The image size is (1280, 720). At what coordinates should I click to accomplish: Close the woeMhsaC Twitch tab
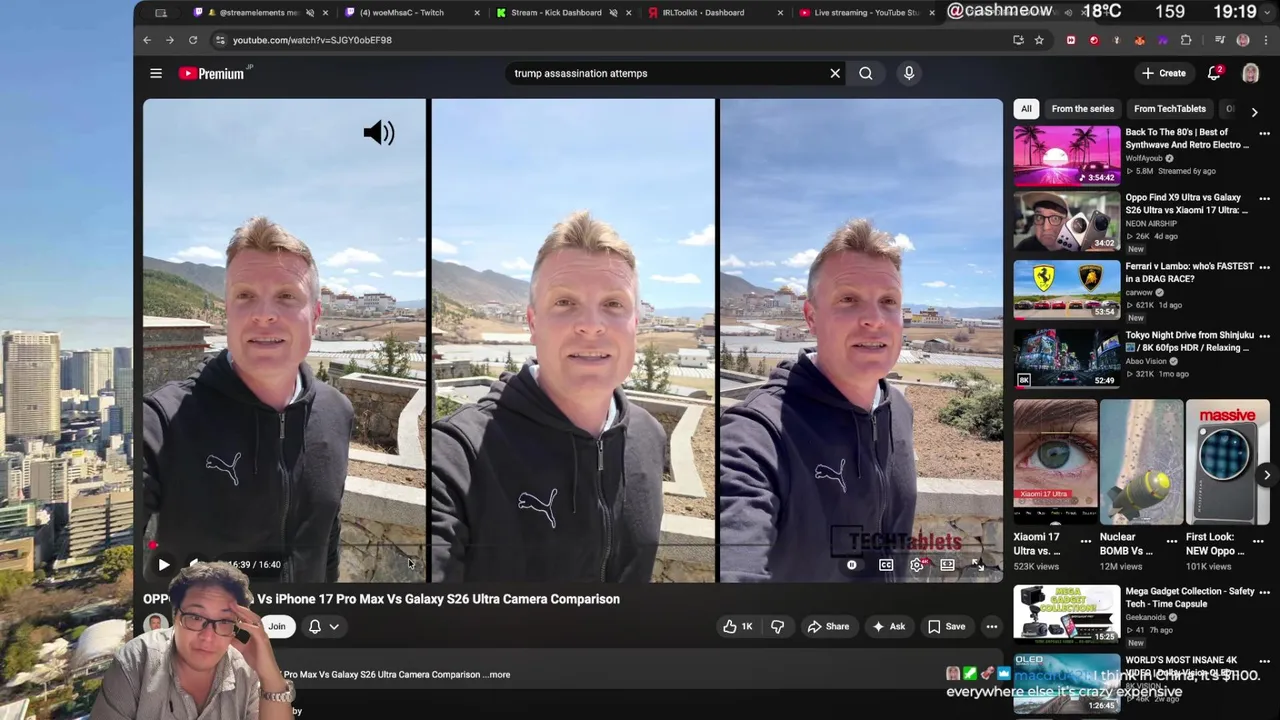pos(476,13)
